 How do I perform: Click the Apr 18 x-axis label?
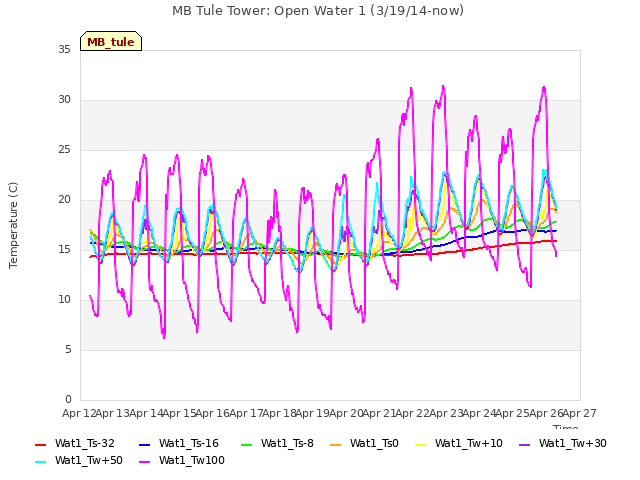(x=279, y=414)
